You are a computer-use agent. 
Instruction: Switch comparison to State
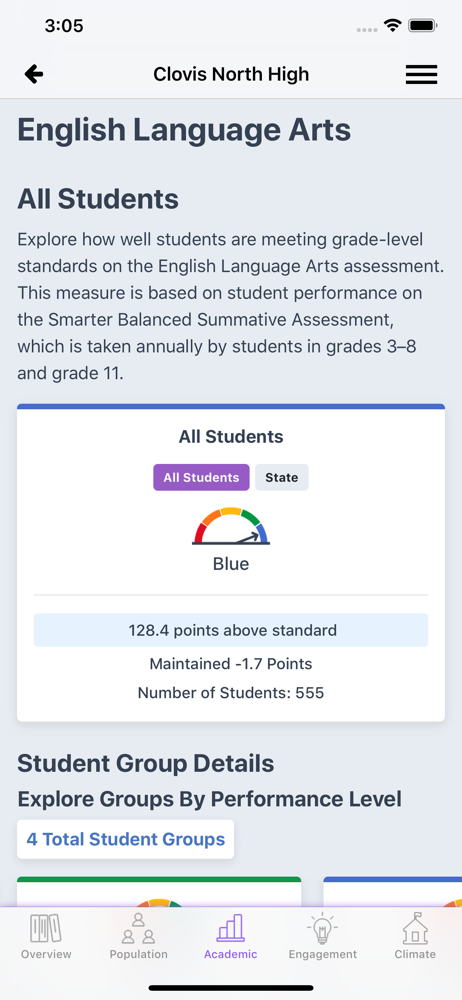click(281, 477)
